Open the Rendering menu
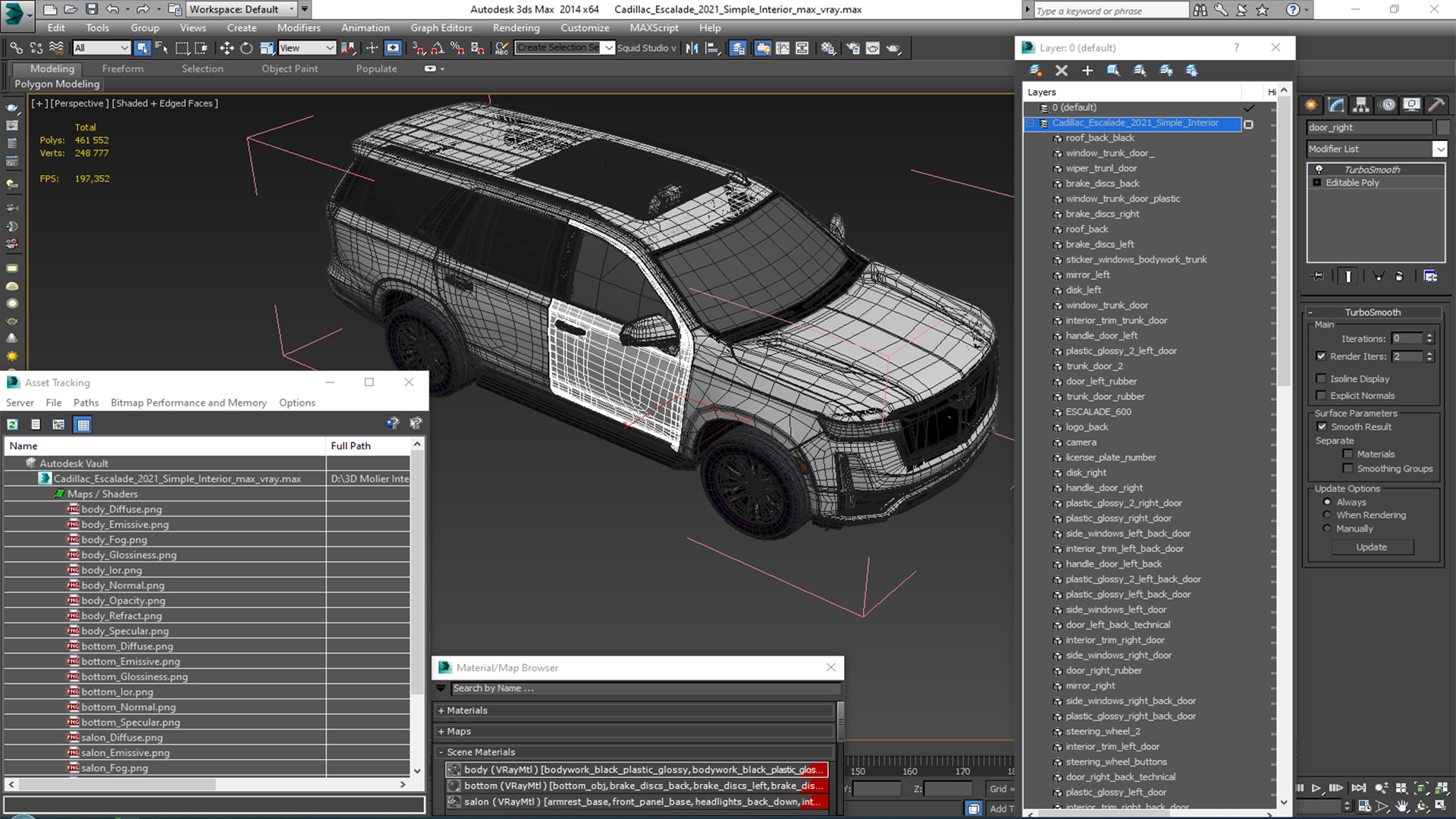1456x819 pixels. tap(516, 28)
